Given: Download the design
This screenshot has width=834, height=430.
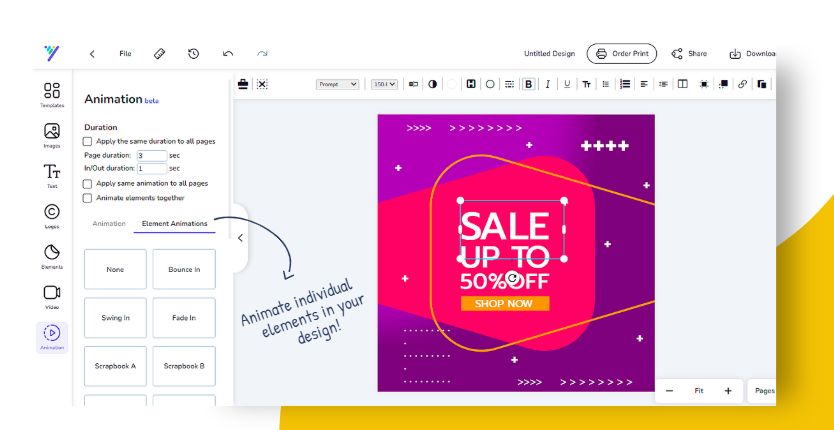Looking at the screenshot, I should coord(752,54).
